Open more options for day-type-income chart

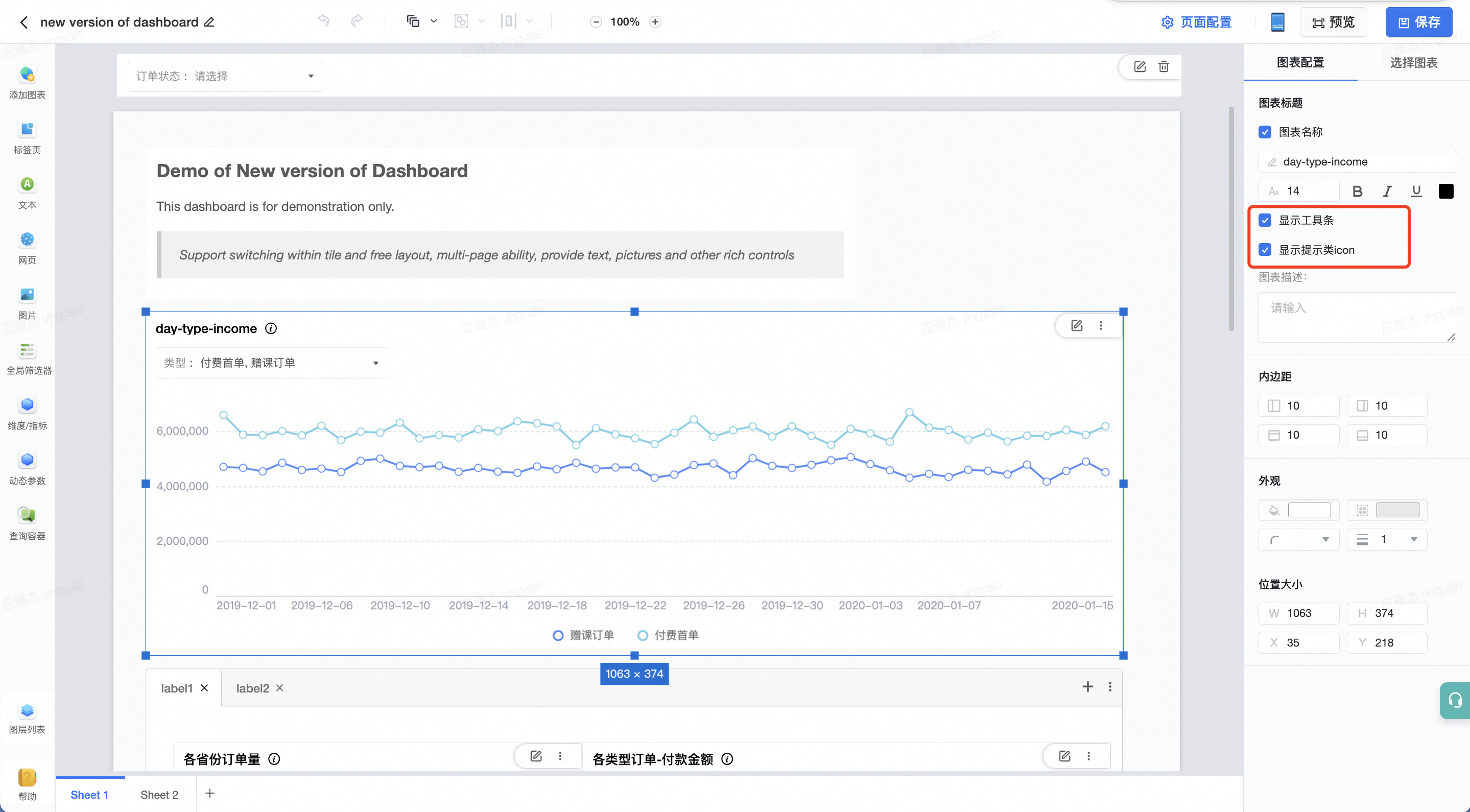click(x=1101, y=325)
